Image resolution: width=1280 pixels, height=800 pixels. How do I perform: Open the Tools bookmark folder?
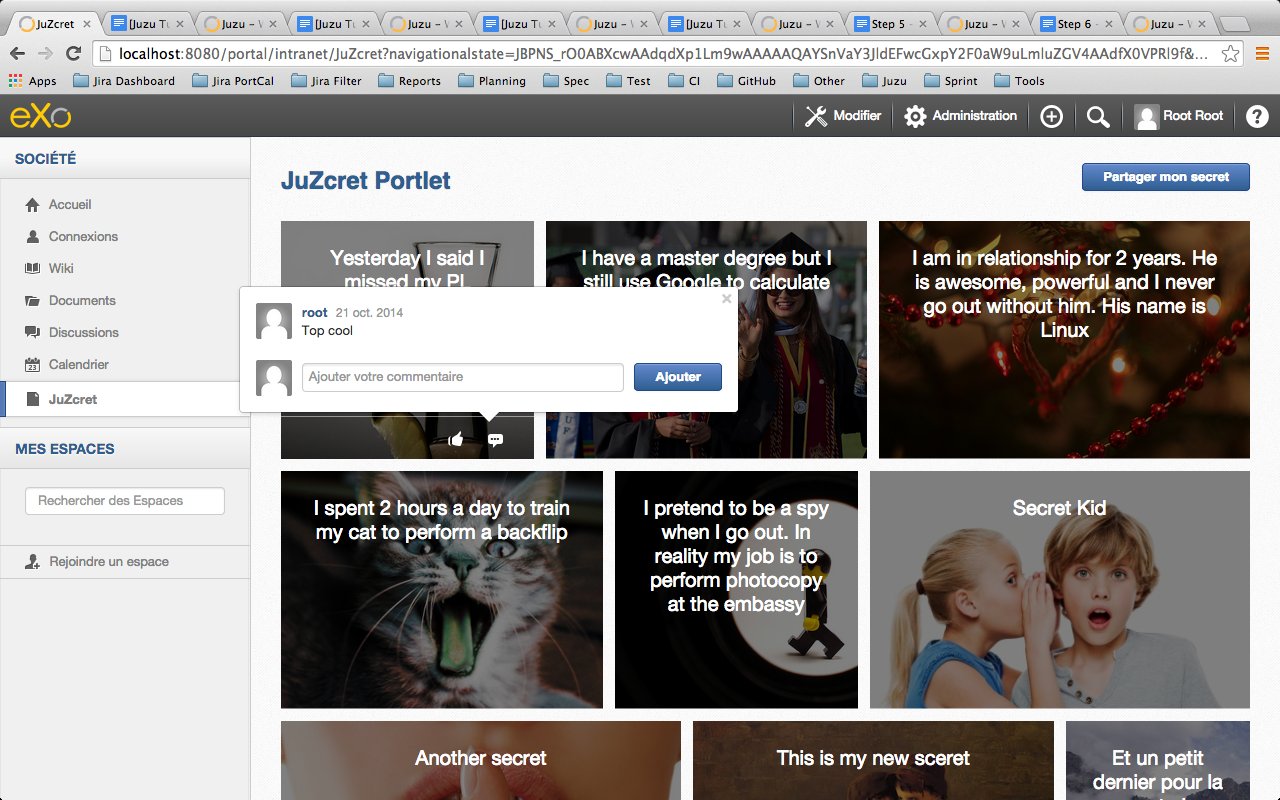tap(1019, 81)
